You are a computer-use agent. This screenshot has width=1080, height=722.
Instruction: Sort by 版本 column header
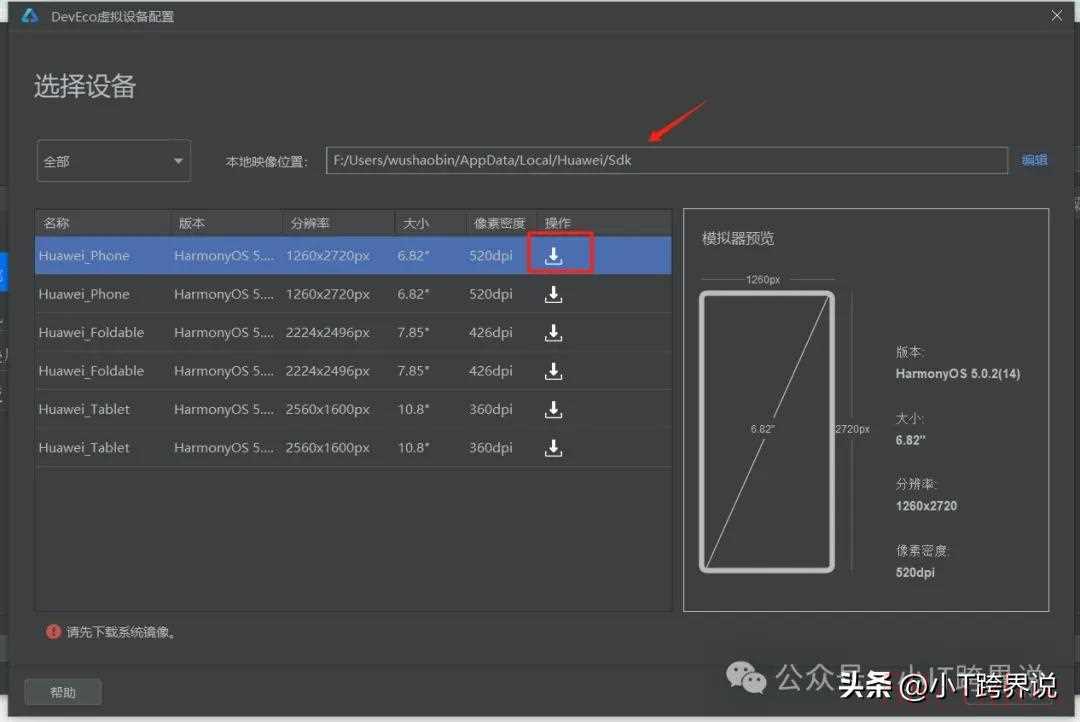click(191, 223)
